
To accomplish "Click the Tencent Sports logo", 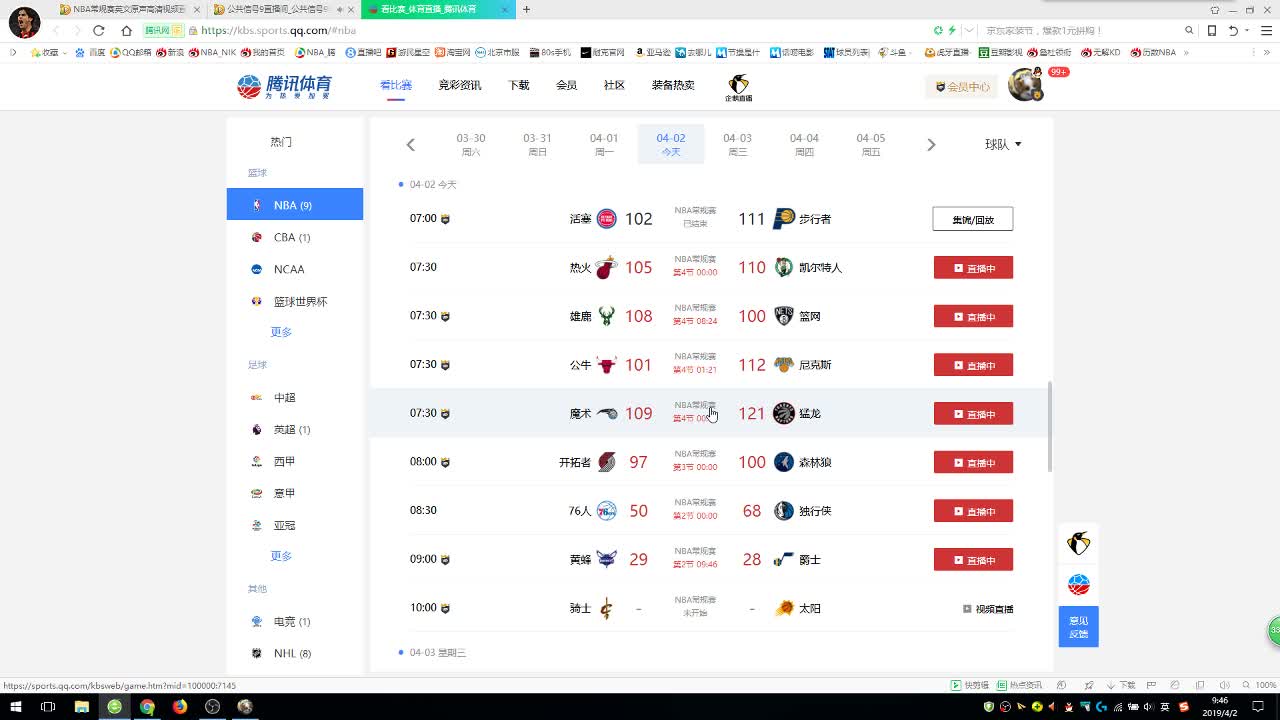I will (x=284, y=86).
